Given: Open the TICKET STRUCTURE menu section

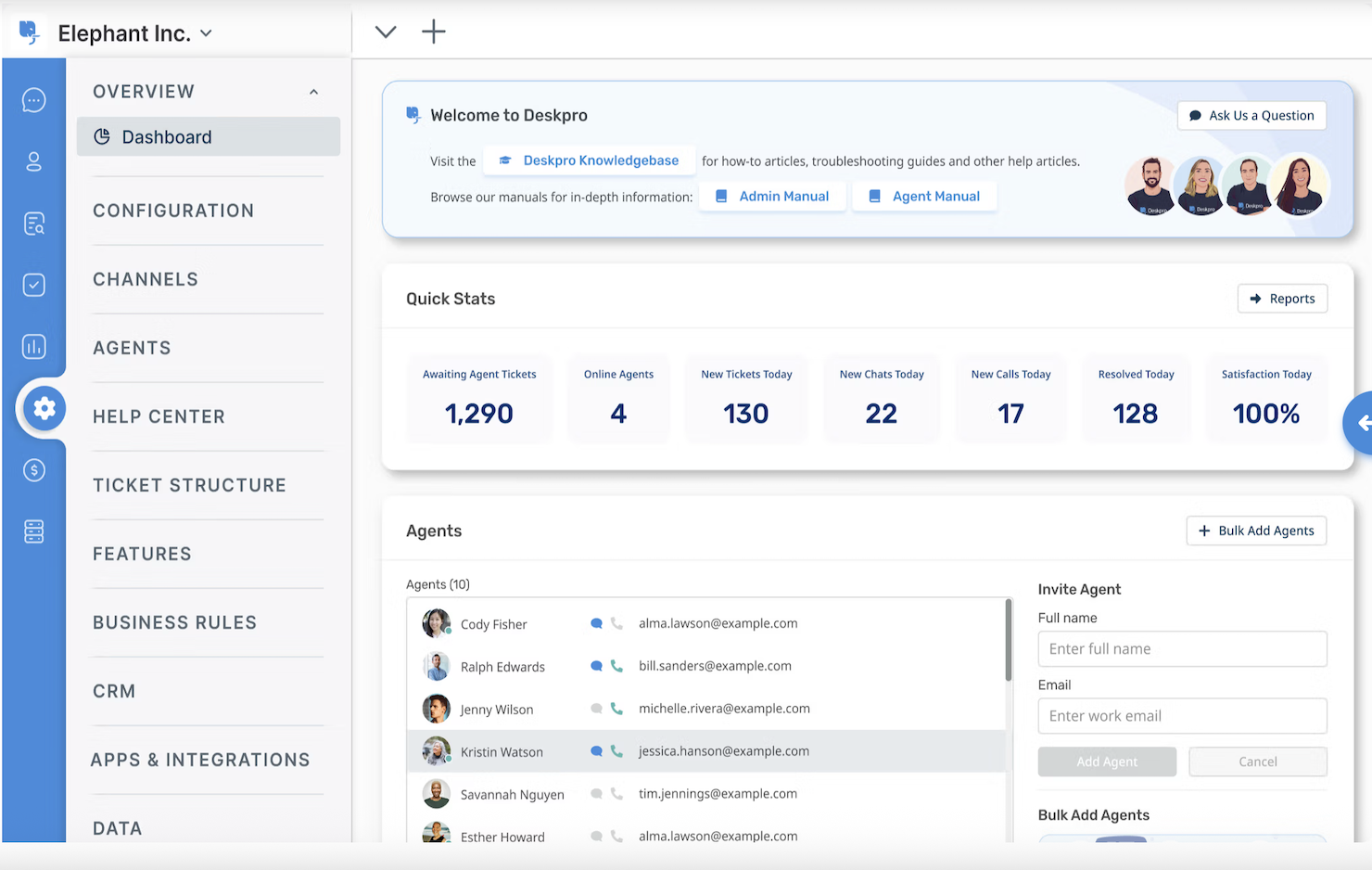Looking at the screenshot, I should 189,484.
